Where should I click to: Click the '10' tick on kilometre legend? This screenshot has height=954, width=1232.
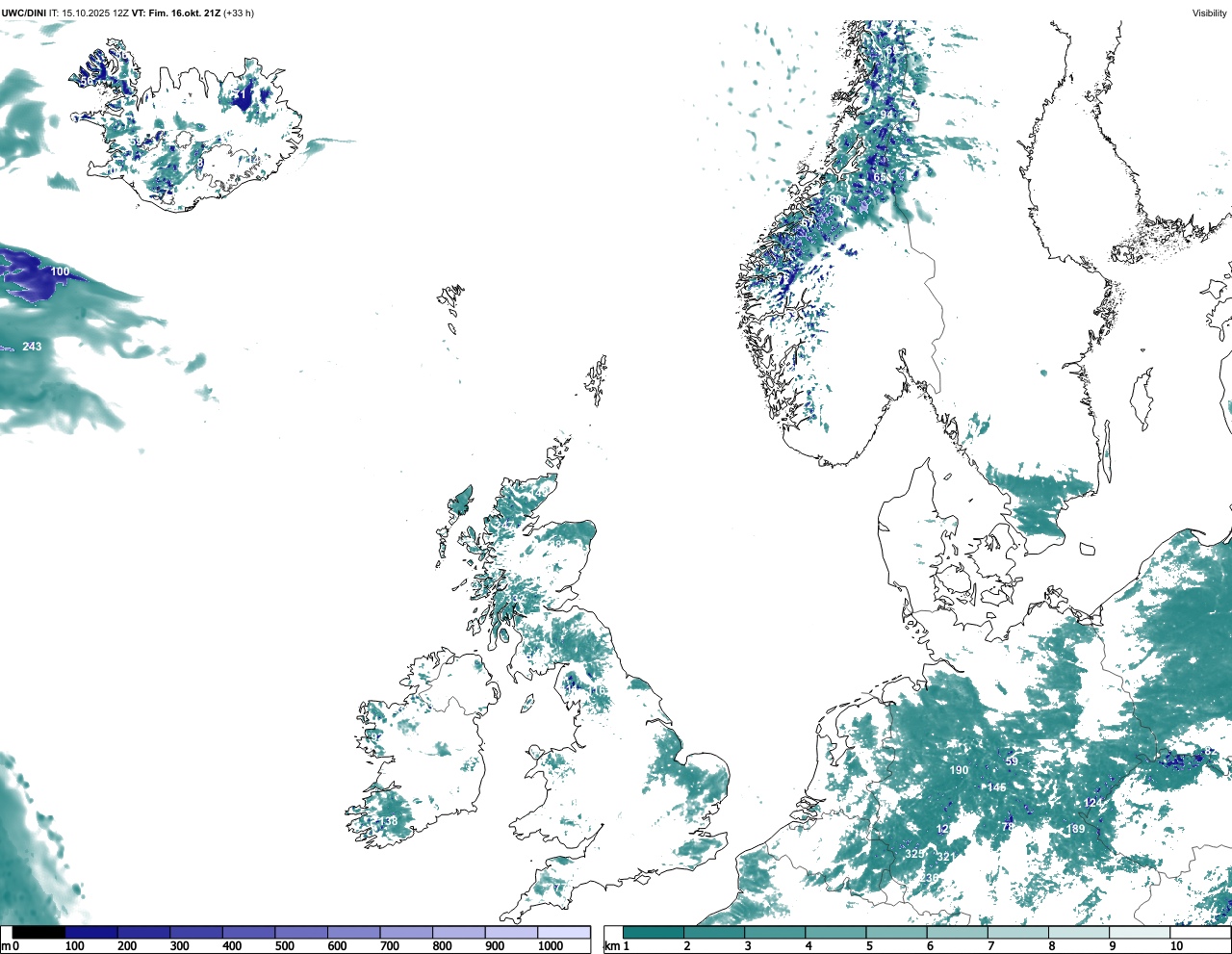1176,946
